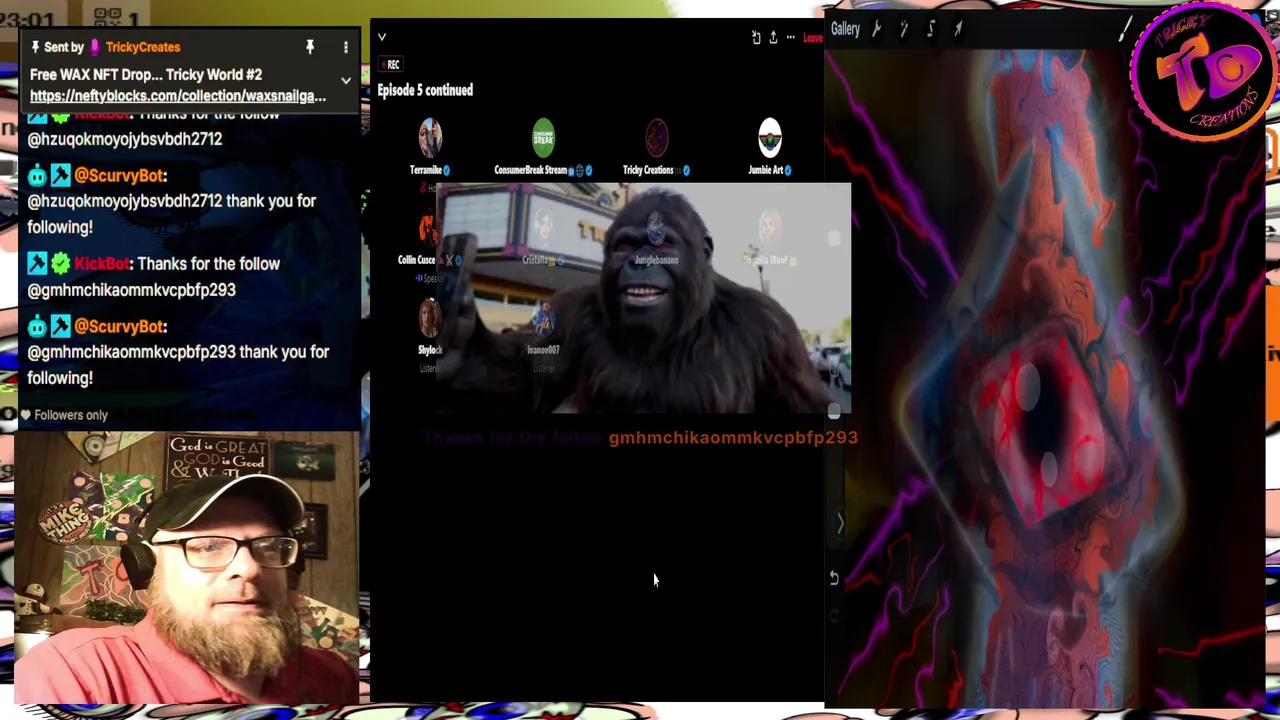Click the Terramike name label
The width and height of the screenshot is (1280, 720).
click(x=425, y=170)
